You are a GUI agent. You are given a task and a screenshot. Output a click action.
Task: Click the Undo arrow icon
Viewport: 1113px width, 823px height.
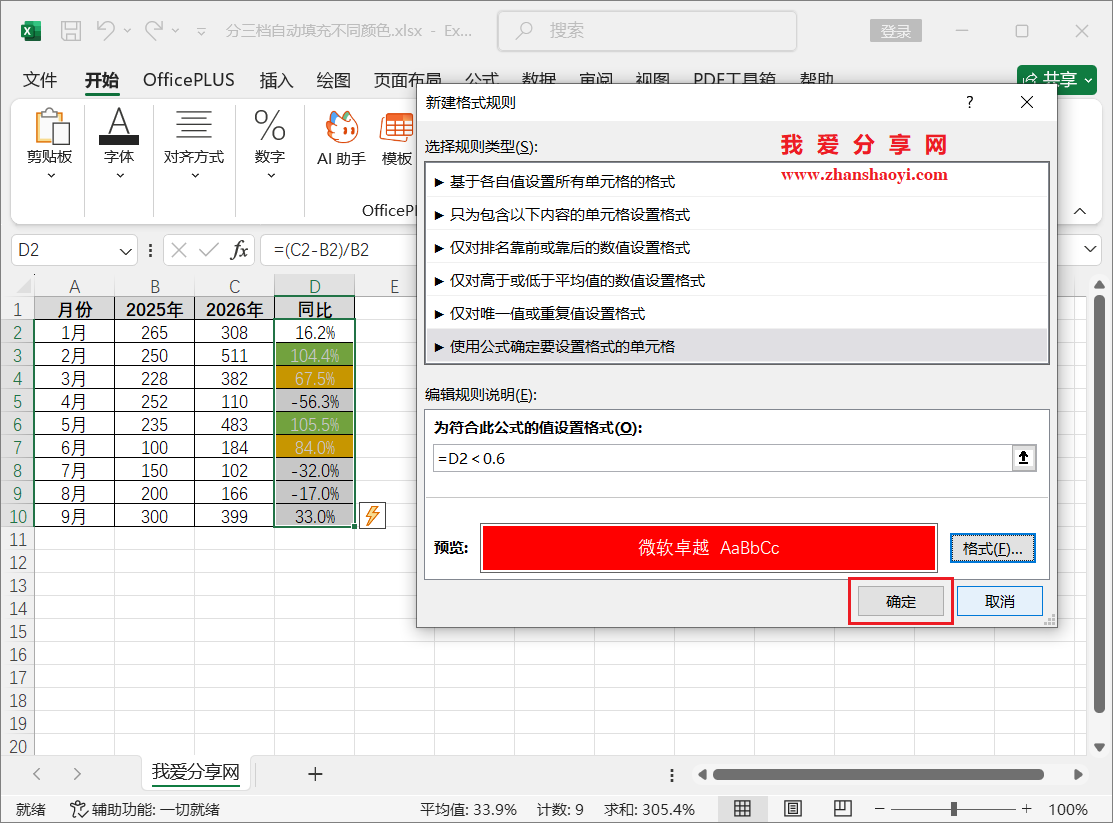pos(106,31)
